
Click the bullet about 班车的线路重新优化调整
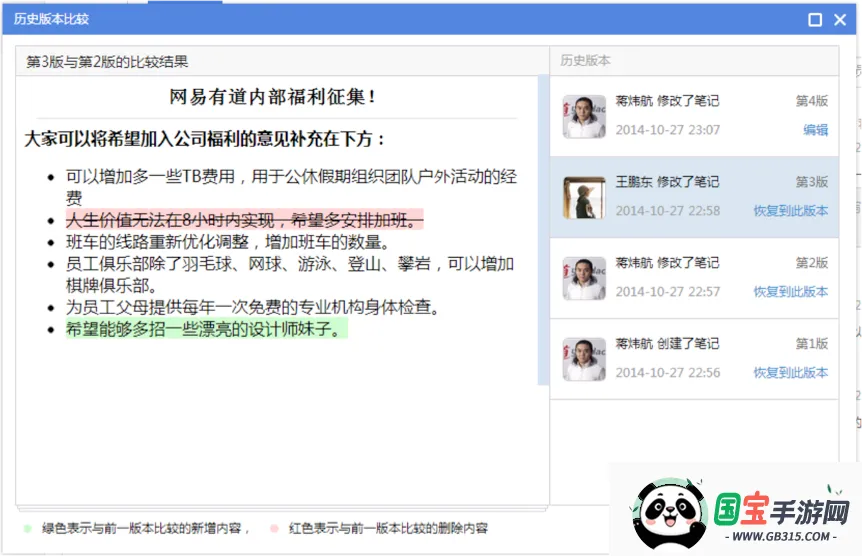click(x=229, y=241)
